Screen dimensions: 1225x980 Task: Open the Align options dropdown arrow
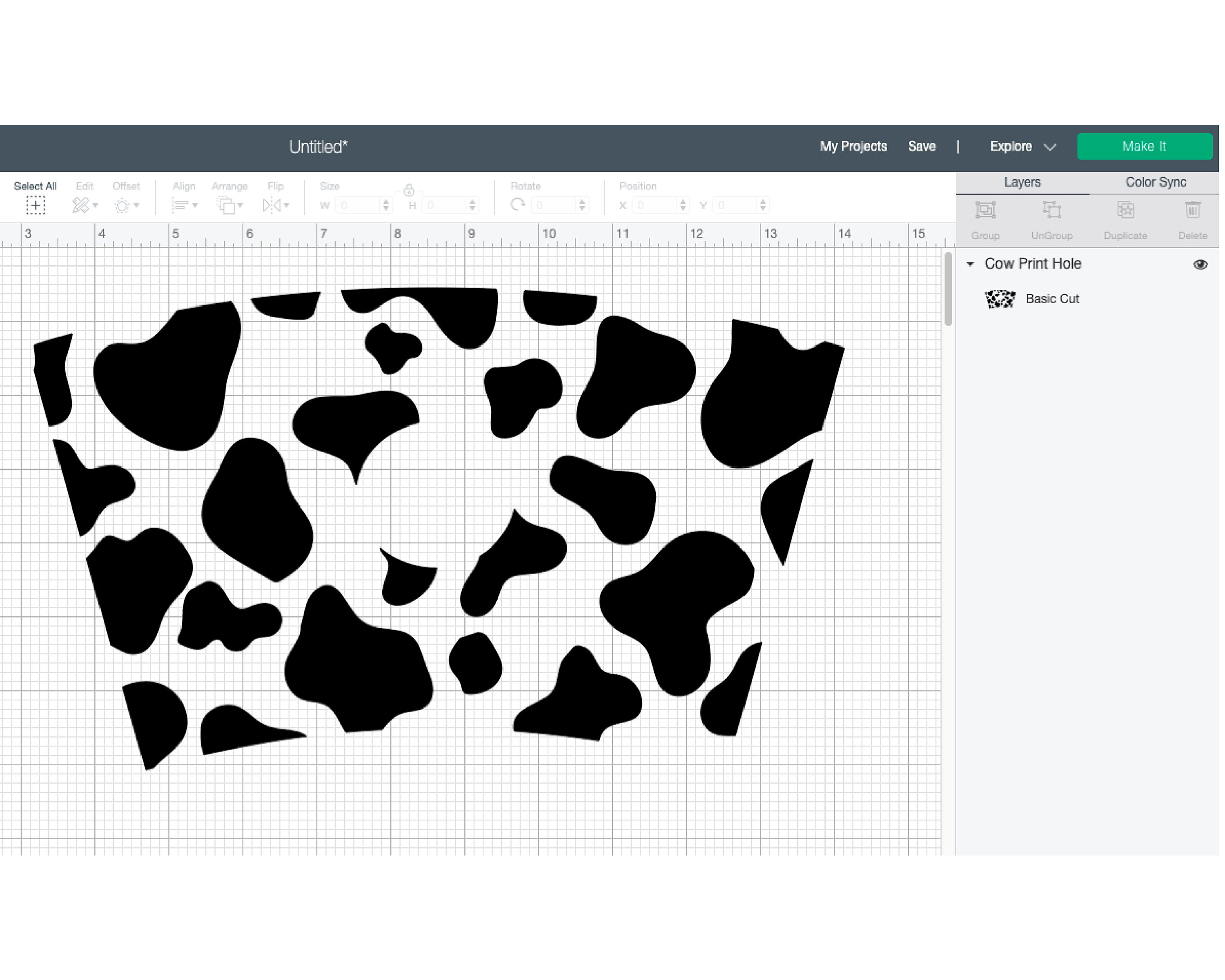(196, 206)
